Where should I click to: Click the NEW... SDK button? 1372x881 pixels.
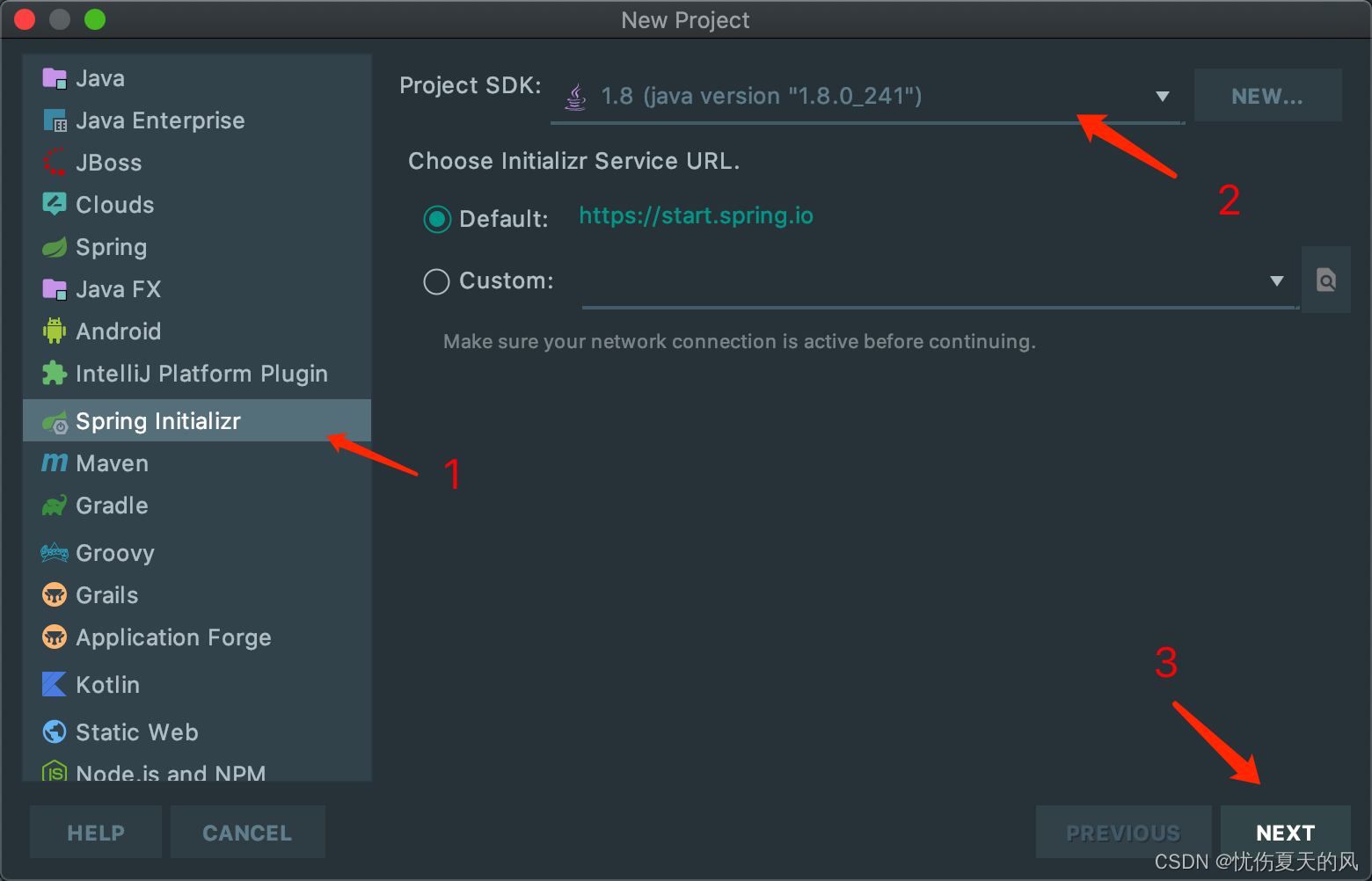click(1267, 96)
